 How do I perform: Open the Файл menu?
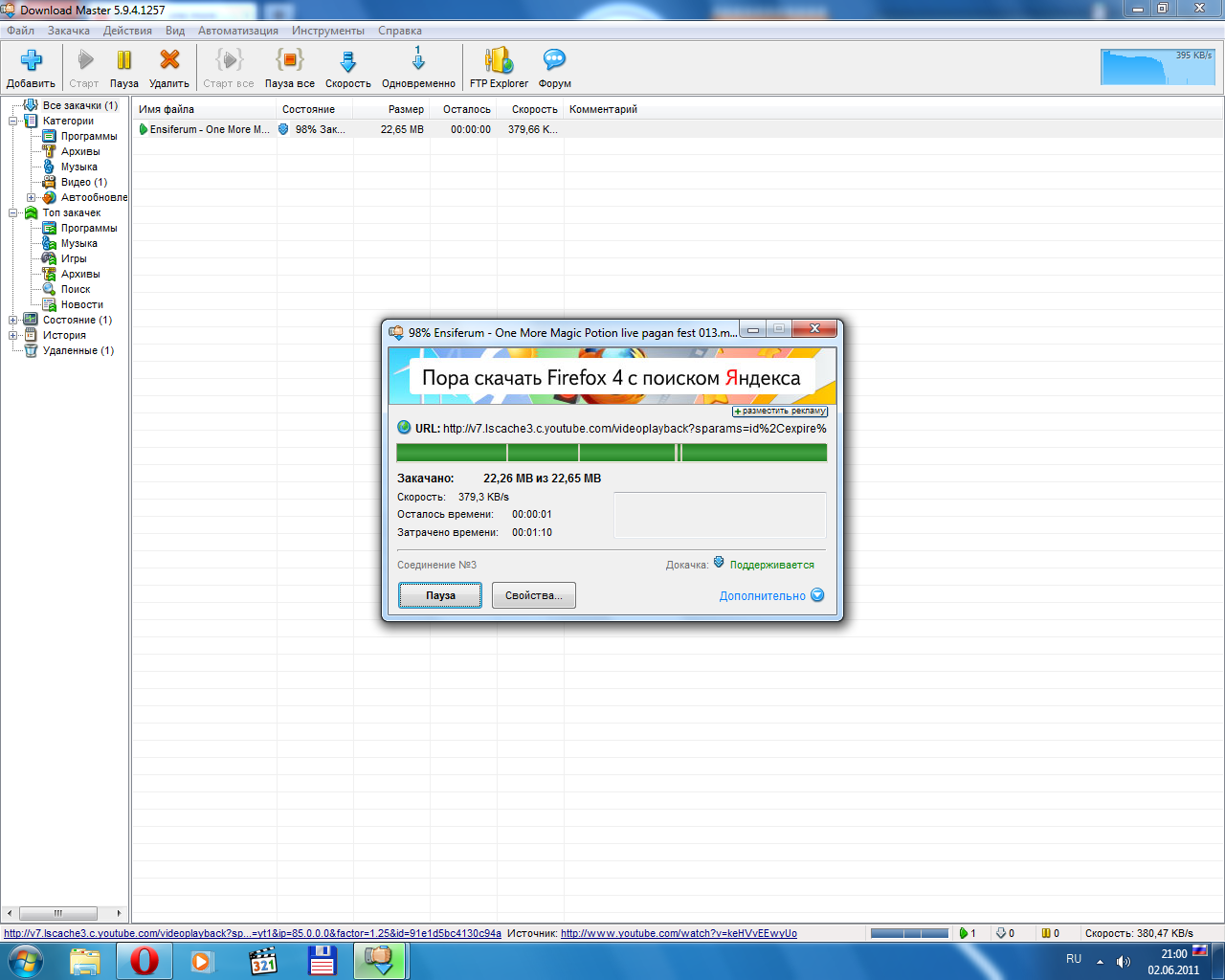click(x=20, y=31)
